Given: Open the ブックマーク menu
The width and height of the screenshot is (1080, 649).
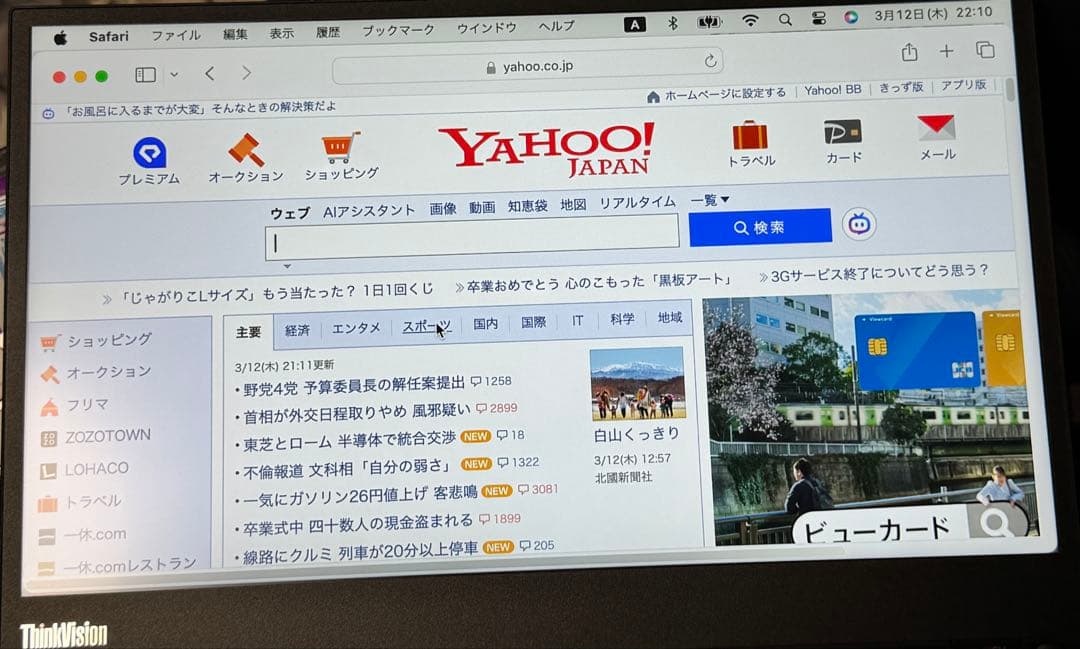Looking at the screenshot, I should (x=398, y=30).
